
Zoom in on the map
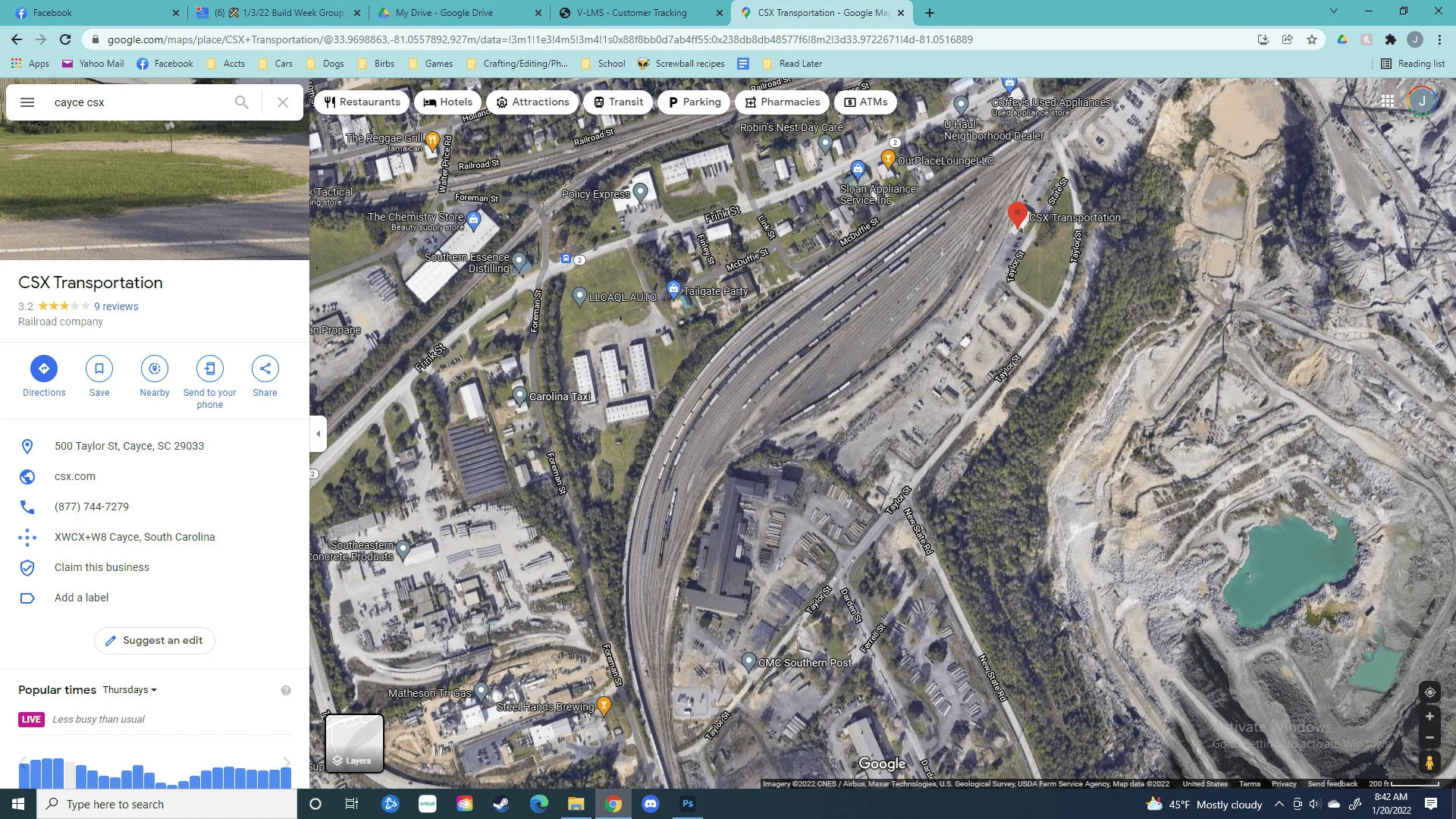coord(1429,717)
